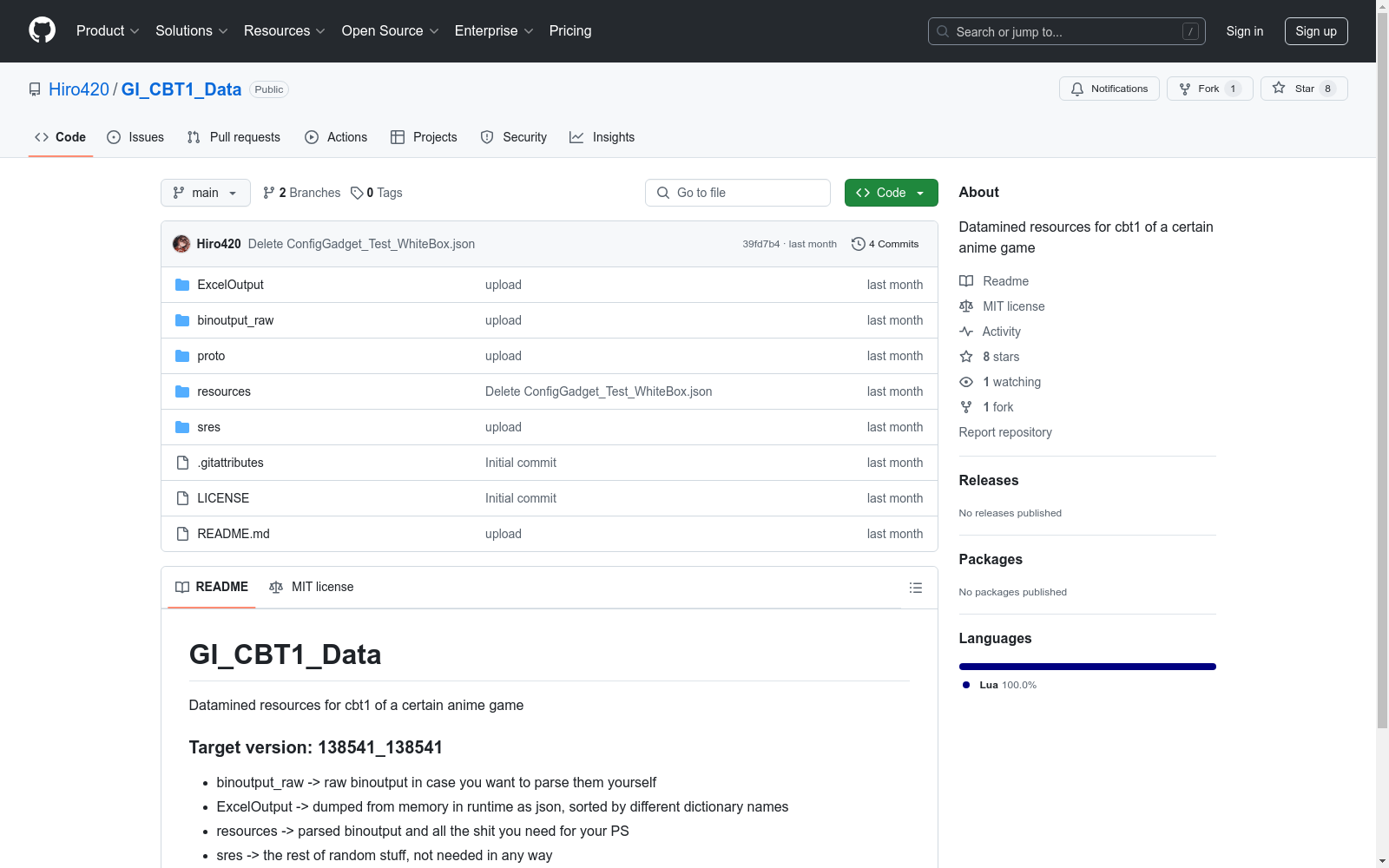Click the 'Initial commit' message in LICENSE row
The image size is (1389, 868).
tap(521, 498)
